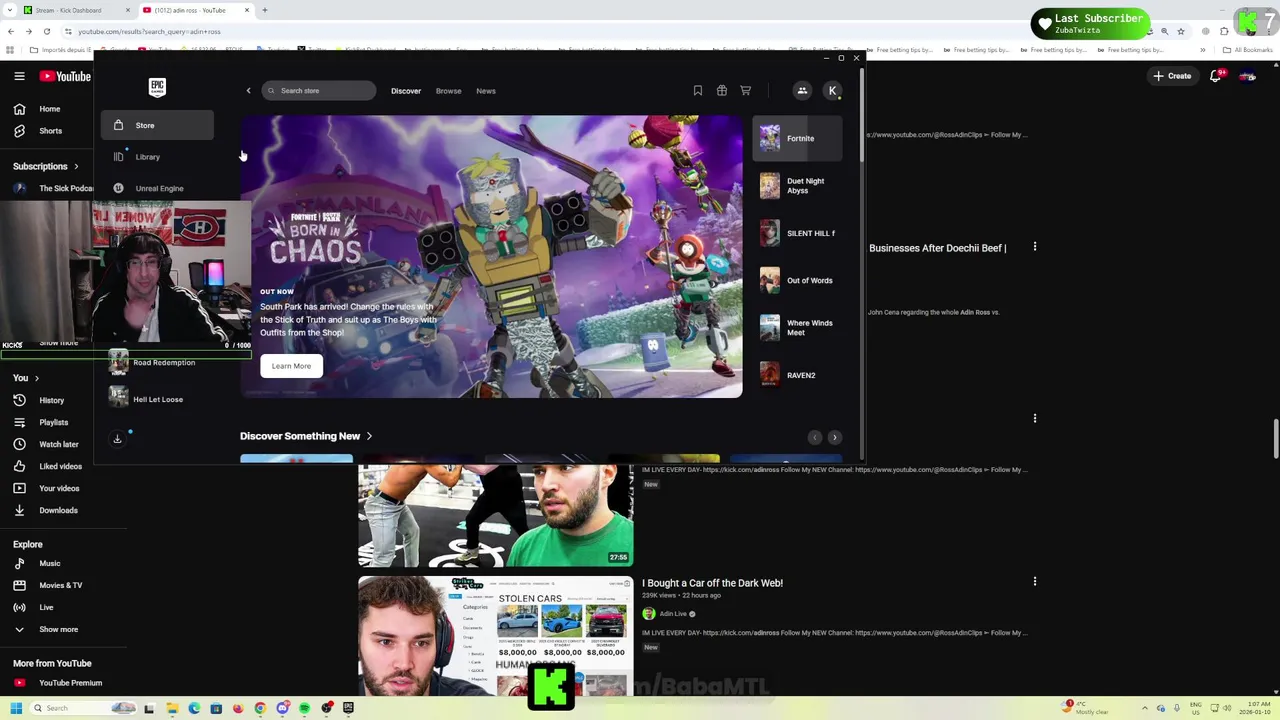
Task: Switch to the Browse tab
Action: click(448, 91)
